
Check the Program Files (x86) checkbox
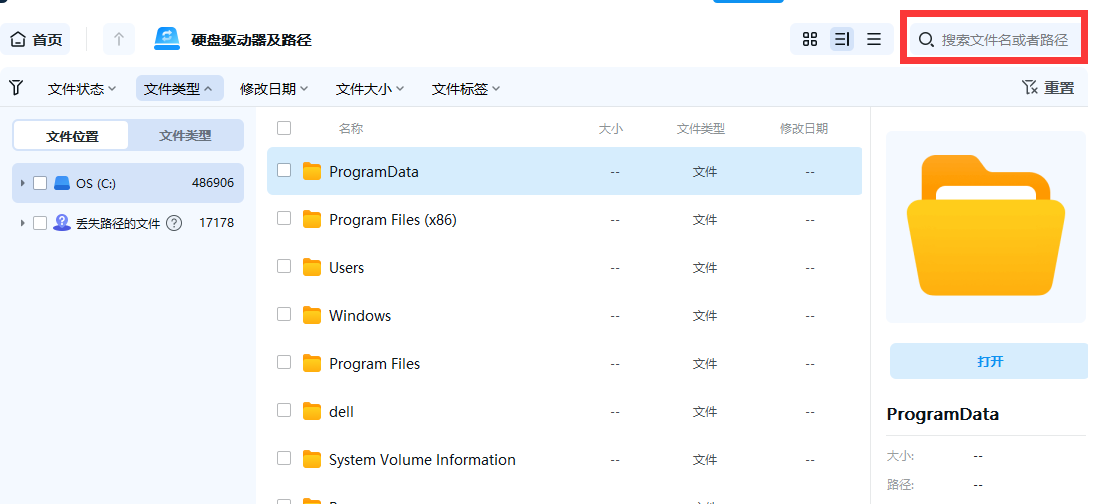pyautogui.click(x=284, y=219)
